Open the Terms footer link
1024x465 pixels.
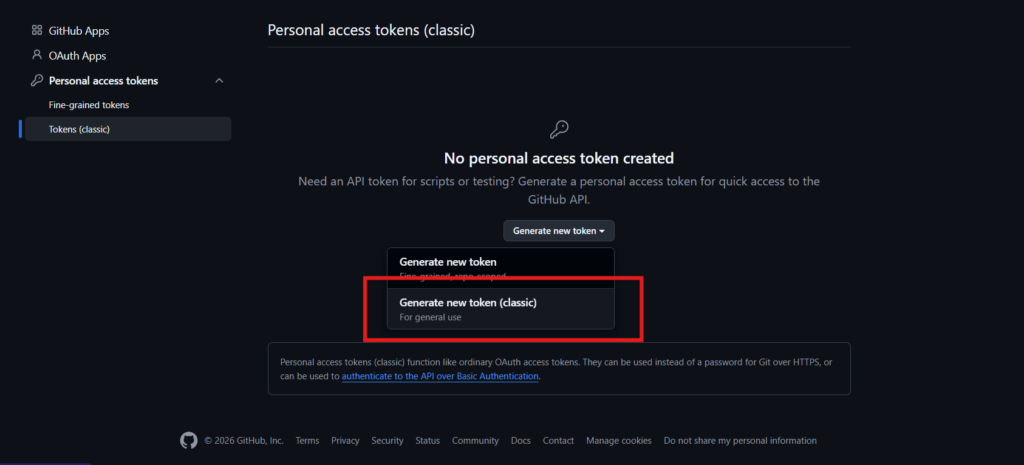pos(307,441)
